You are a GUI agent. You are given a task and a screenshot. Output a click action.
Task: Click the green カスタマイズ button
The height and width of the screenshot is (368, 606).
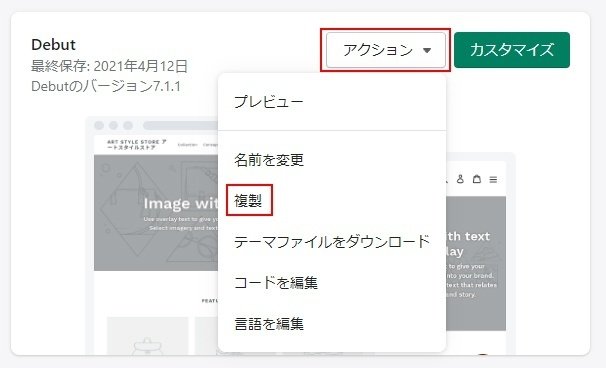click(x=512, y=50)
